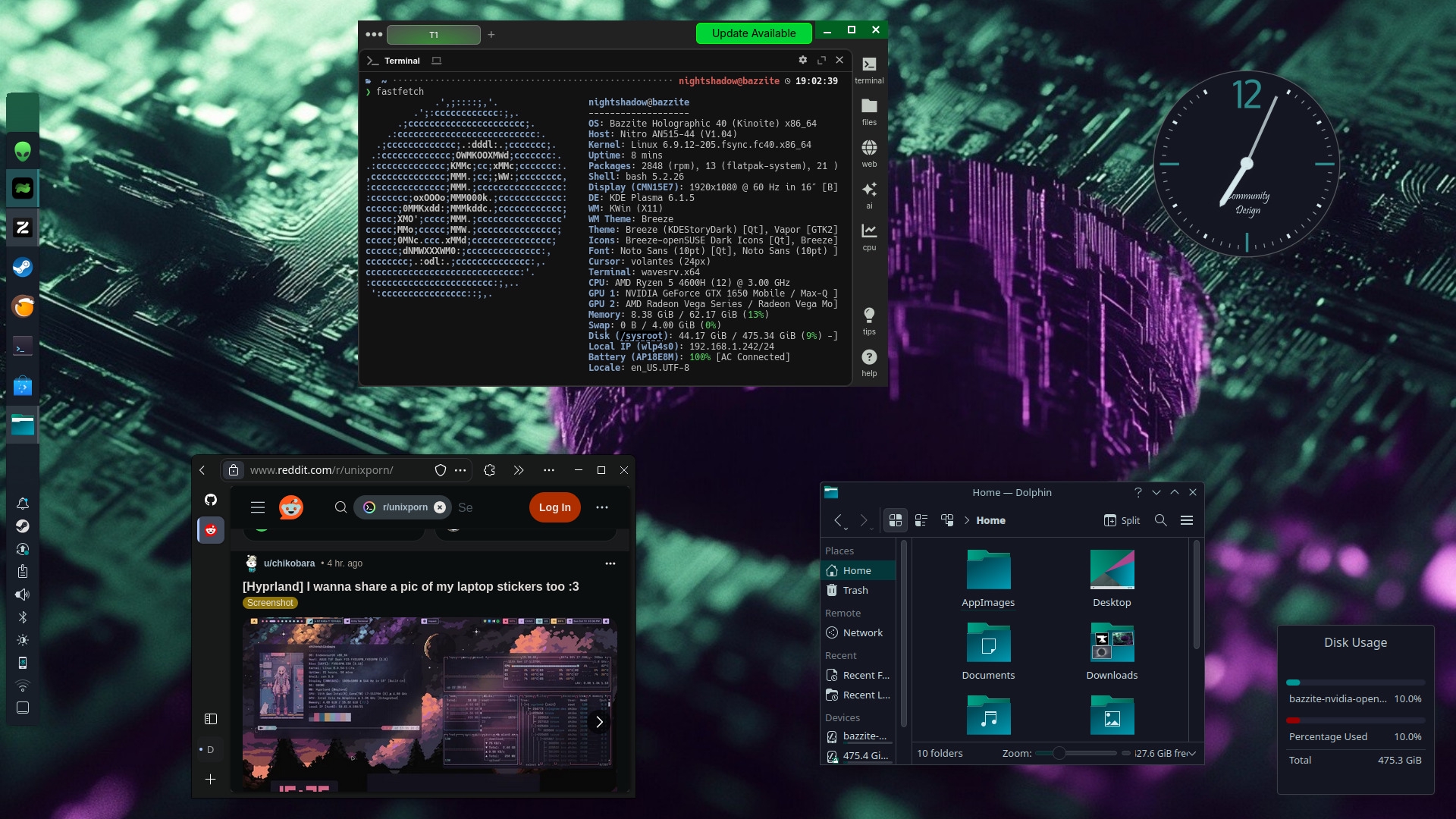Click the Steam icon in the dock
1456x819 pixels.
(x=23, y=267)
